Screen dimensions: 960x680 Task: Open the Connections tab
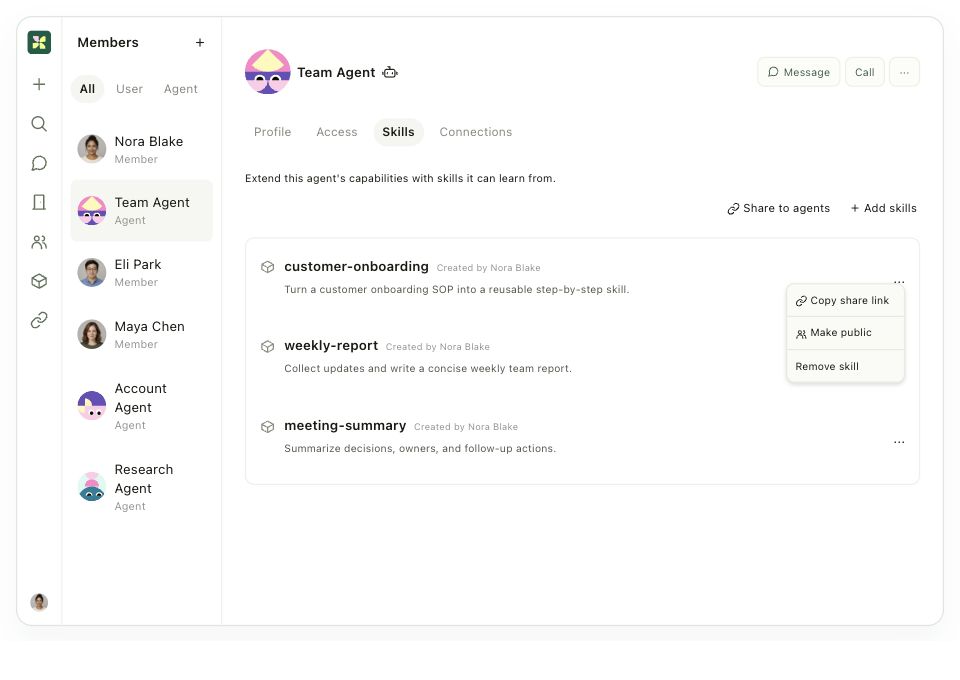[x=476, y=132]
